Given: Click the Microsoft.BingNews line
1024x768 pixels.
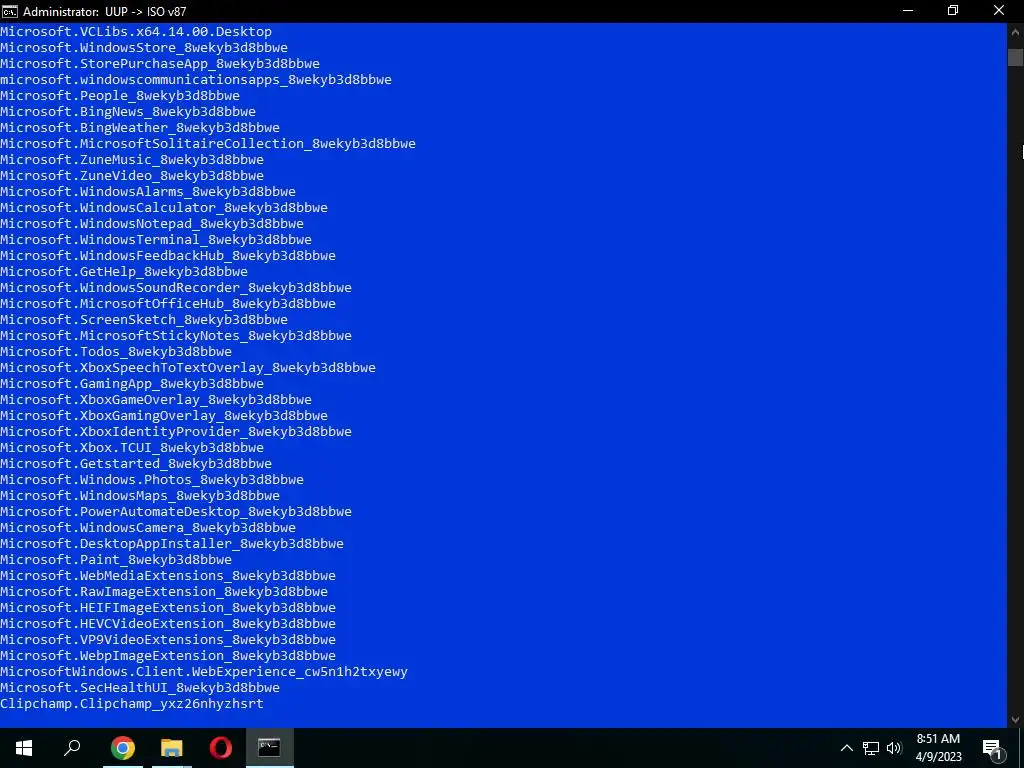Looking at the screenshot, I should 128,112.
